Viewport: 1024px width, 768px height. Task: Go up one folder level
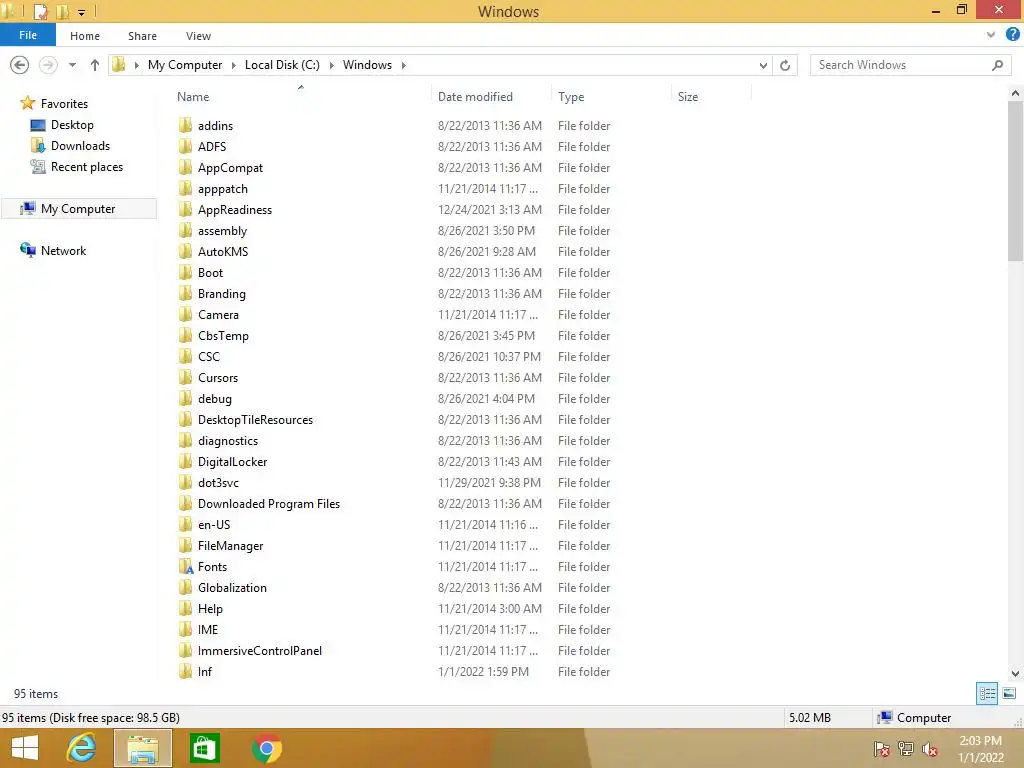pos(95,65)
